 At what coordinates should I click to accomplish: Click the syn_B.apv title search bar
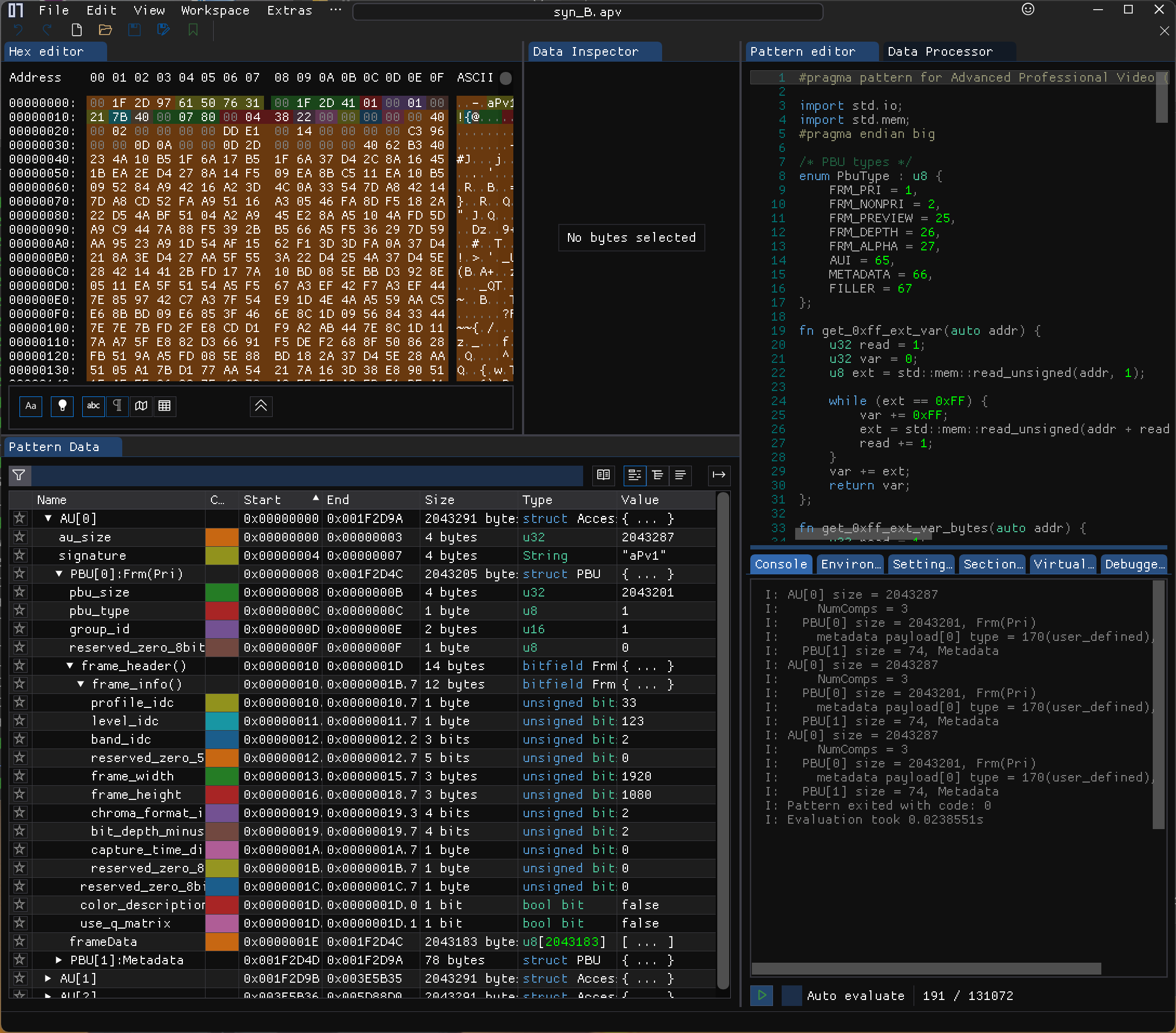tap(587, 11)
